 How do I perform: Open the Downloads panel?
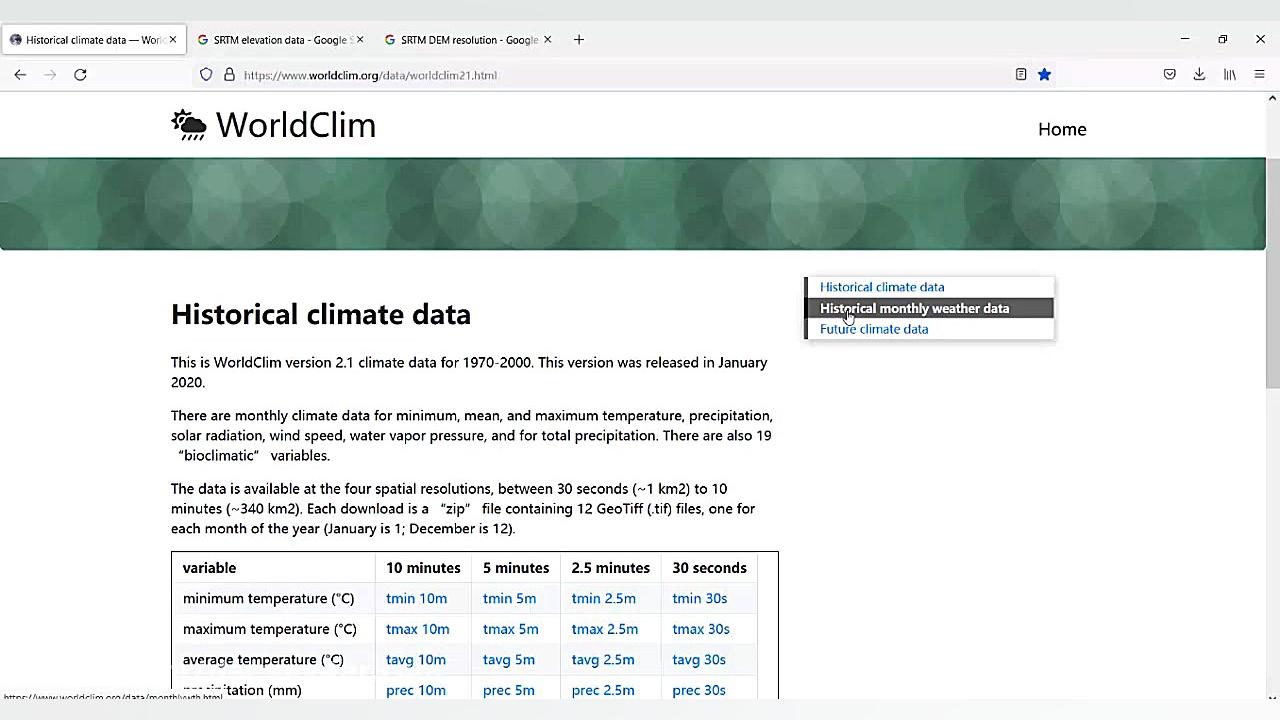coord(1199,75)
